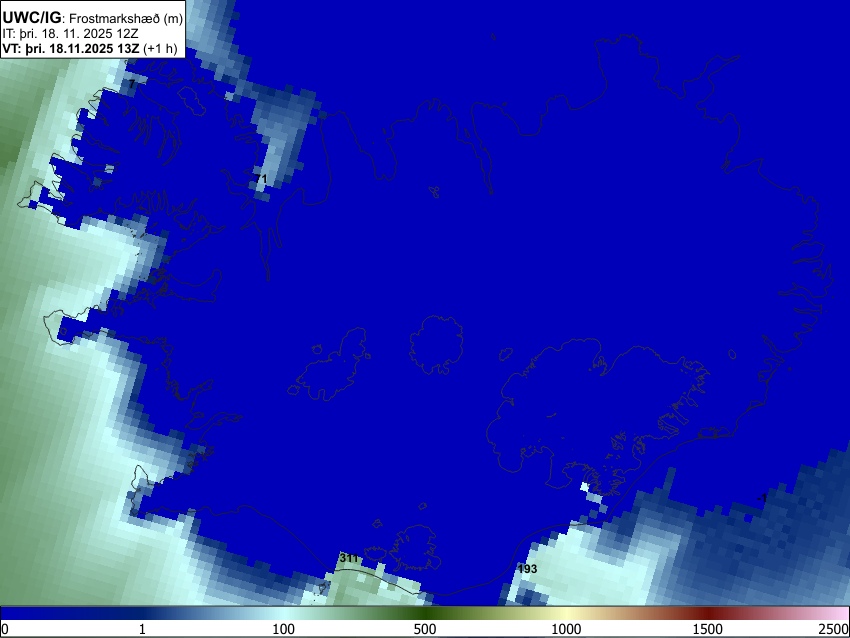Viewport: 850px width, 638px height.
Task: Click the '-1' value label offshore
Action: pos(762,498)
